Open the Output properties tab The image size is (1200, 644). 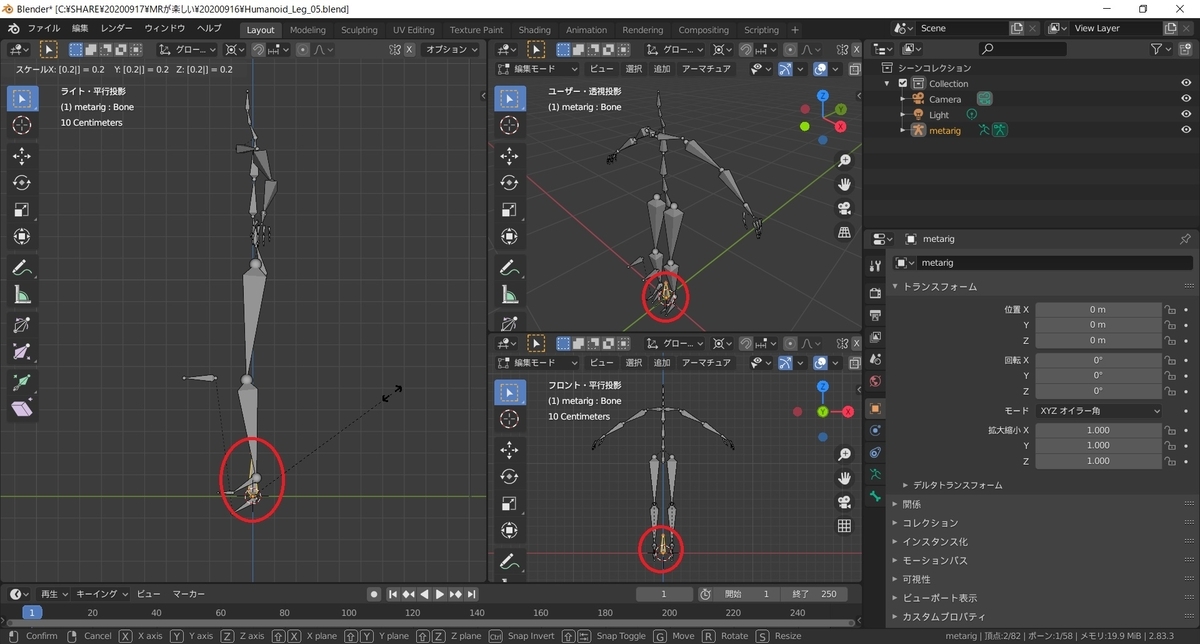point(875,315)
